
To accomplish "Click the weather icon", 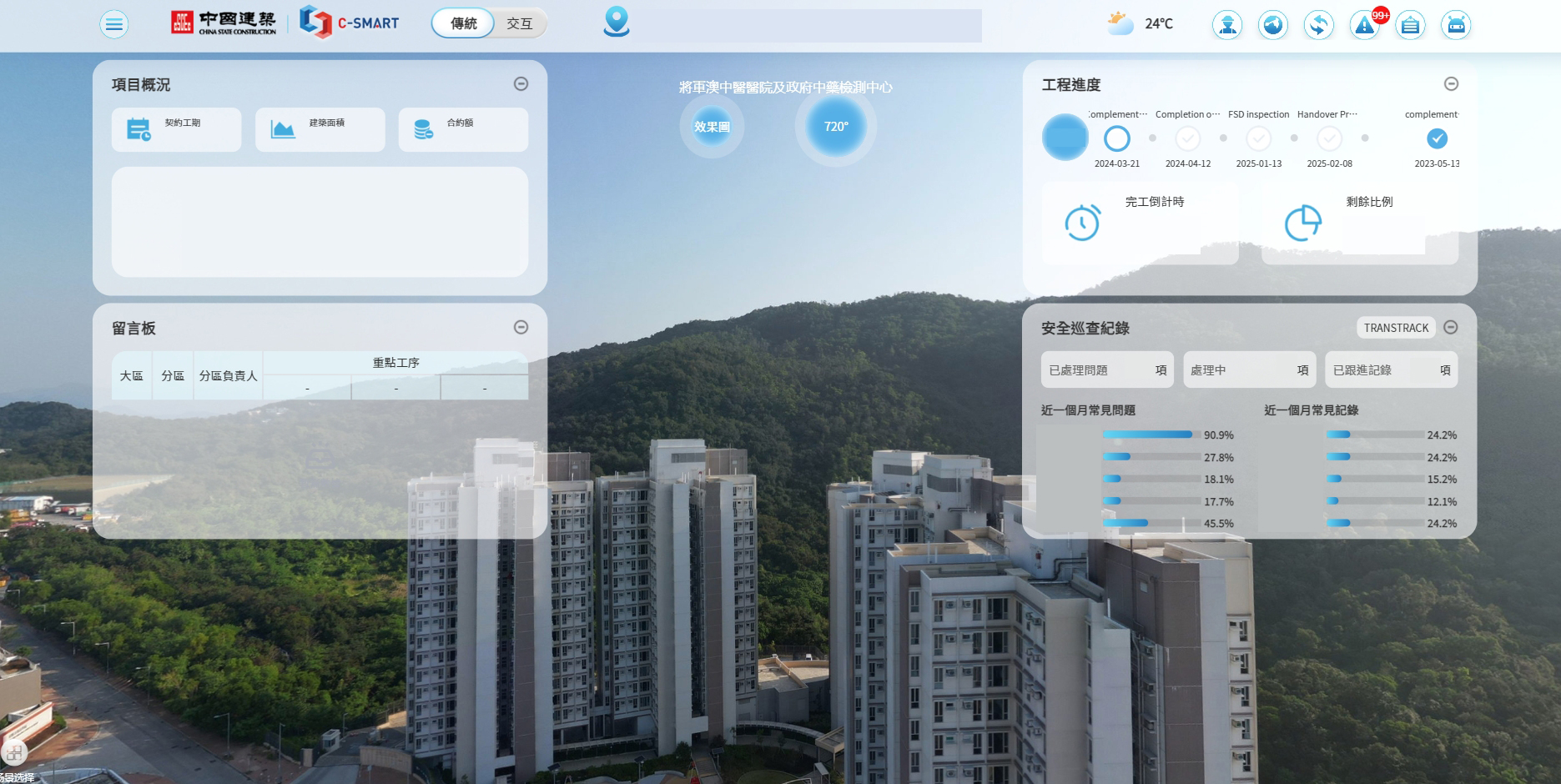I will (1120, 23).
